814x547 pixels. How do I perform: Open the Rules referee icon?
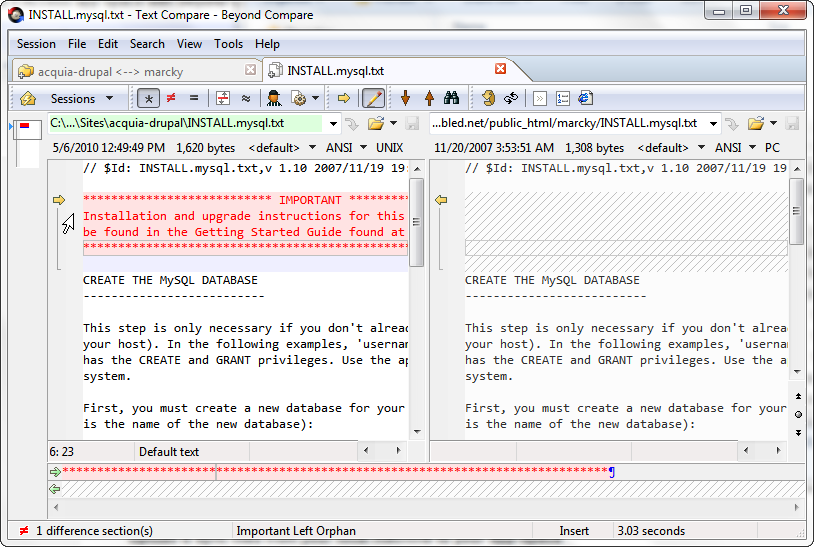point(274,98)
